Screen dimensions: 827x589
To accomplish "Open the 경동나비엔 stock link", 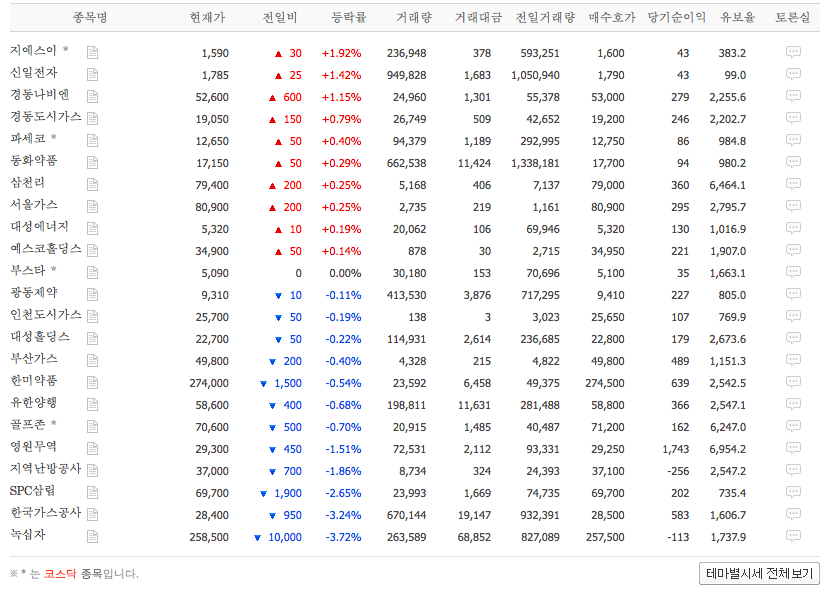I will (40, 94).
